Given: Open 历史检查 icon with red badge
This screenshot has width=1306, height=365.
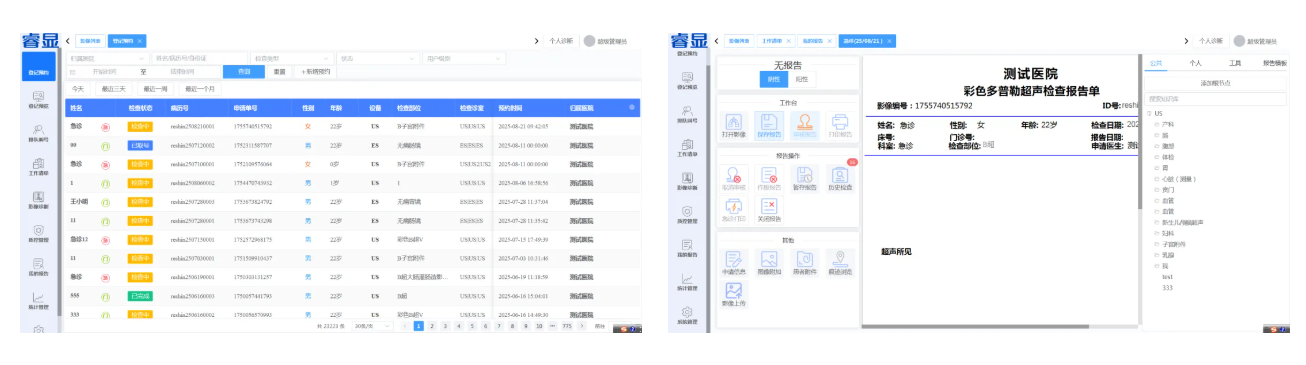Looking at the screenshot, I should [x=840, y=180].
